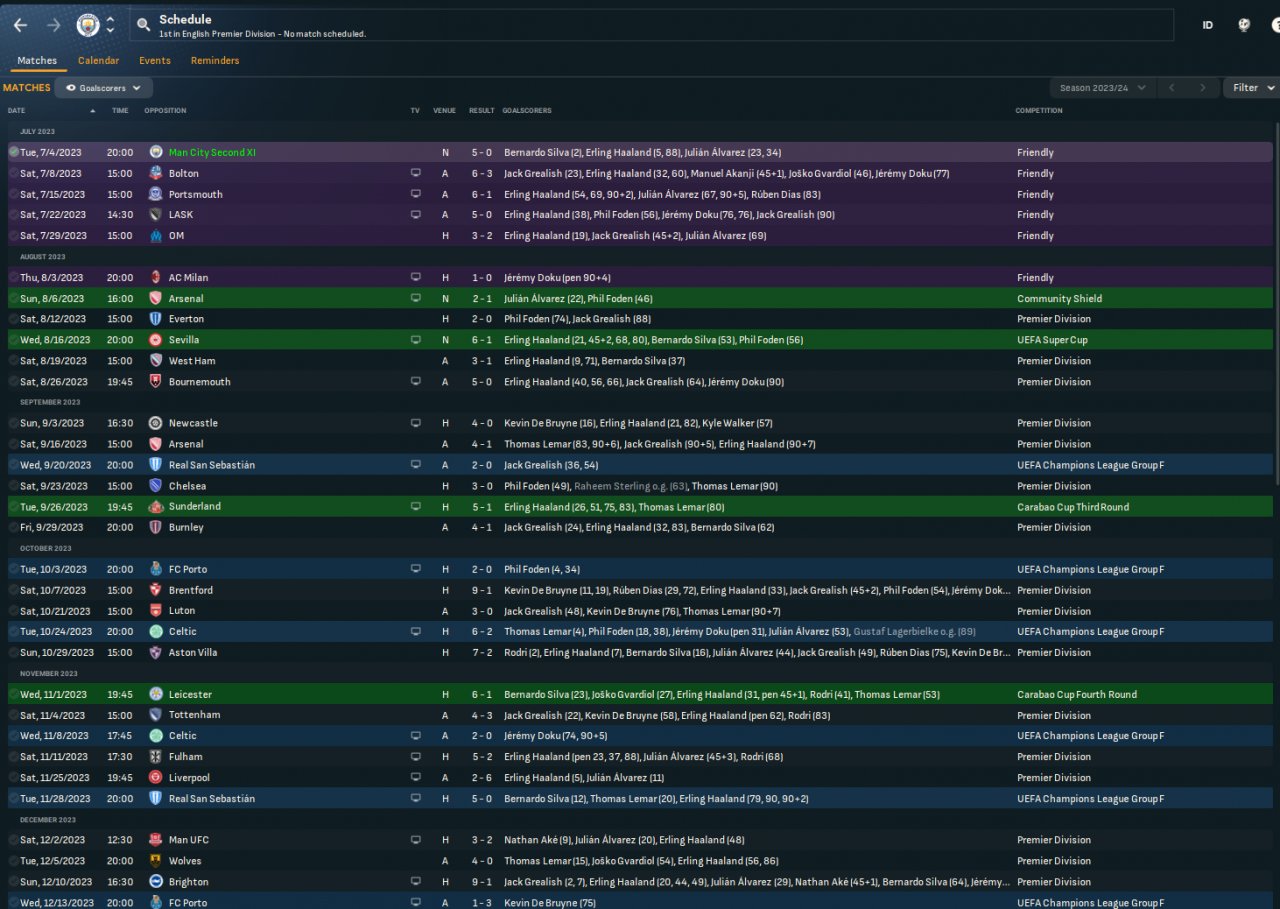
Task: Open the Man City club badge in header
Action: pos(88,24)
